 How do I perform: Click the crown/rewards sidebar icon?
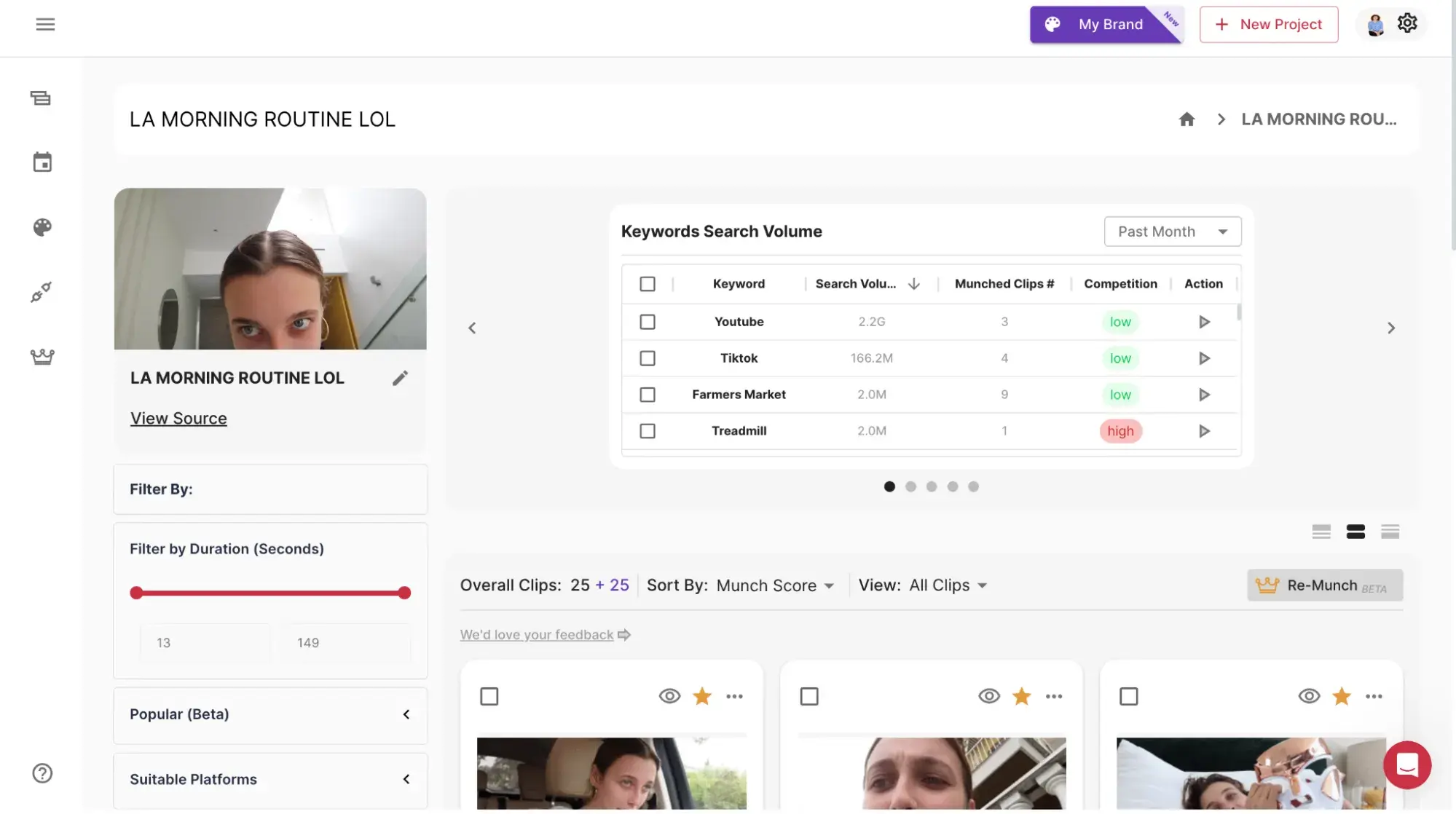[x=41, y=356]
